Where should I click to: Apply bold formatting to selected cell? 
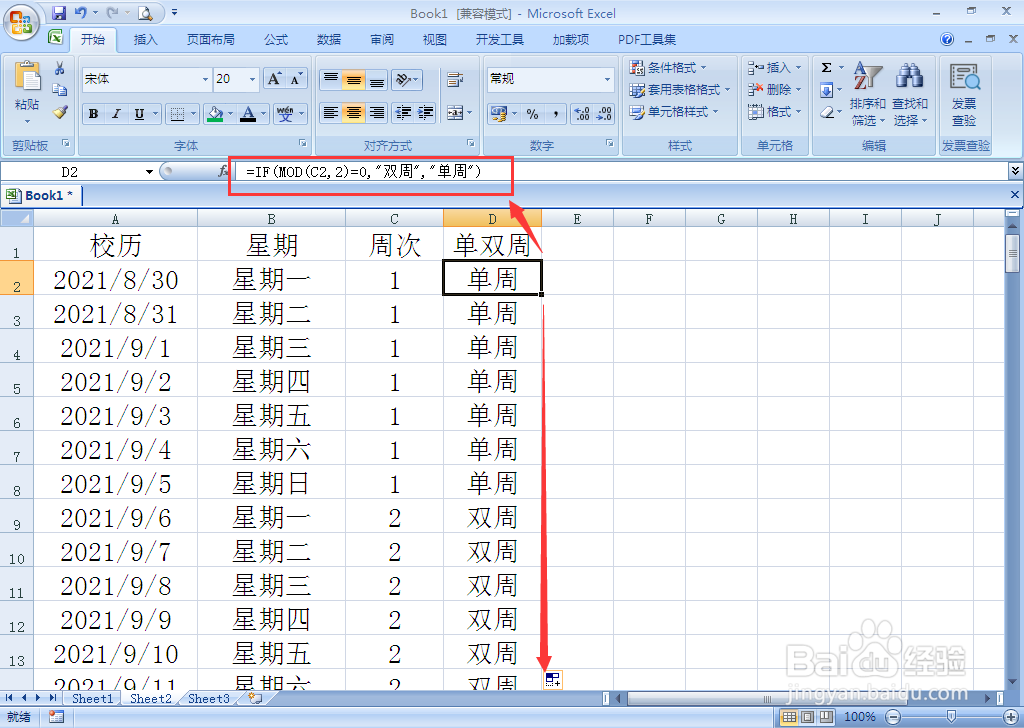pyautogui.click(x=93, y=112)
